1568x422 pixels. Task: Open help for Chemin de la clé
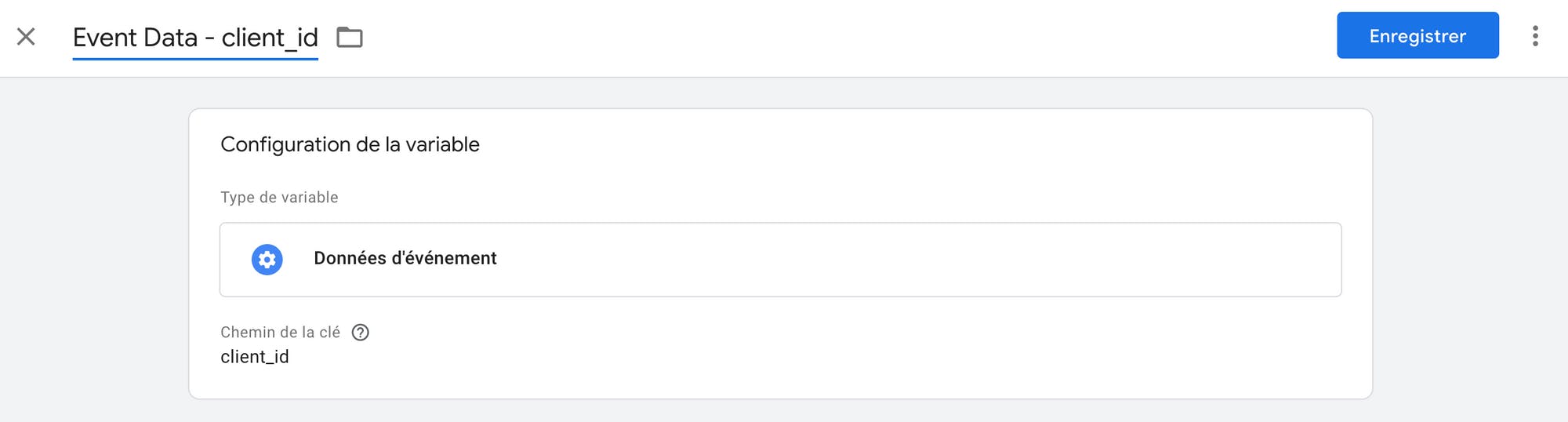click(x=360, y=333)
